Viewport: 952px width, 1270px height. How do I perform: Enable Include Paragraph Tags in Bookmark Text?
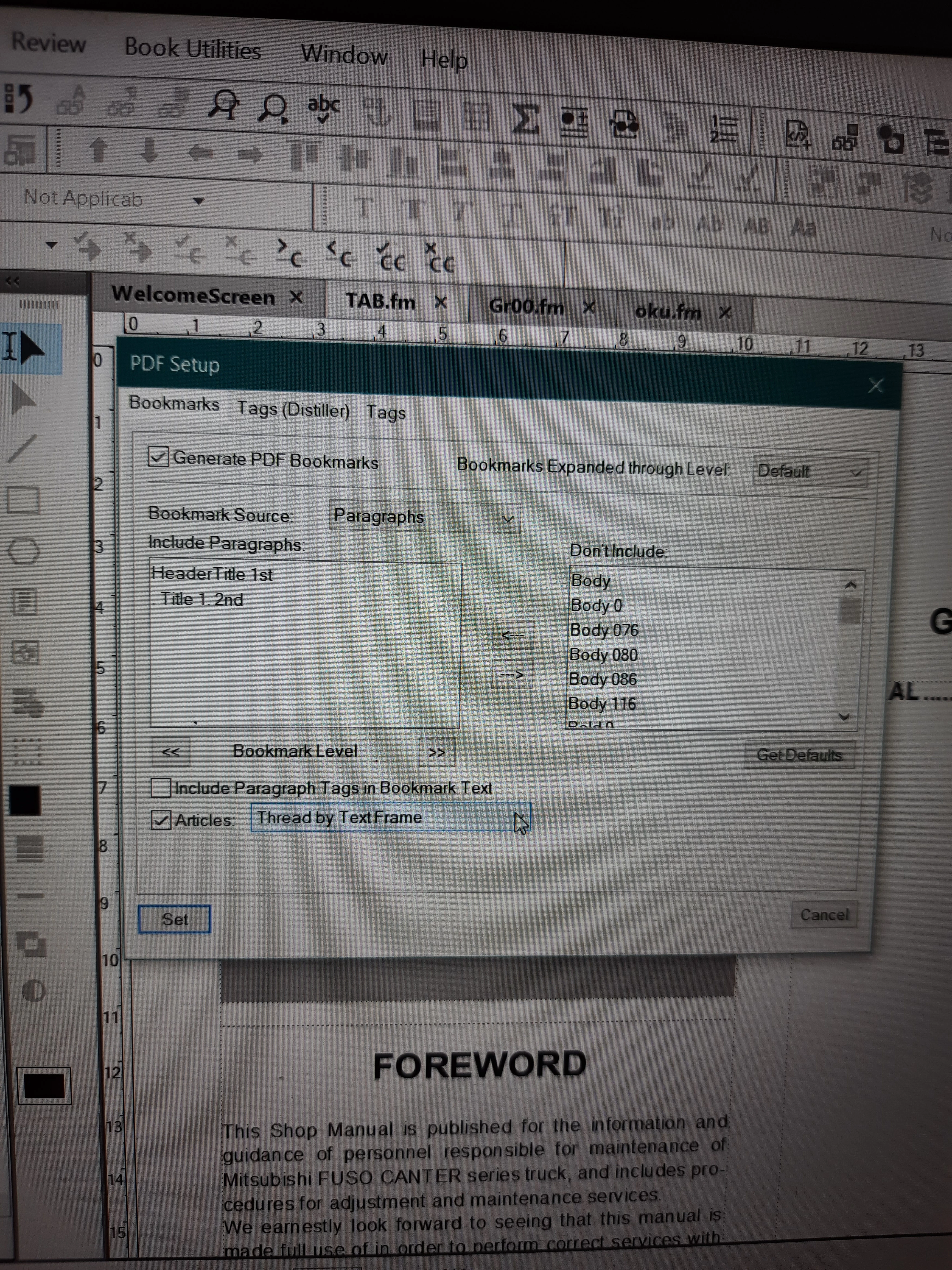pyautogui.click(x=161, y=788)
